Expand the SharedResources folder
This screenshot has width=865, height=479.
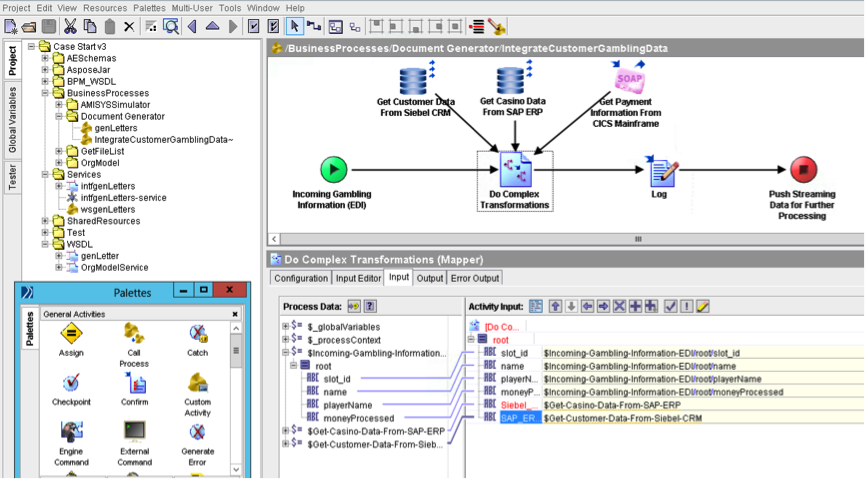[45, 221]
